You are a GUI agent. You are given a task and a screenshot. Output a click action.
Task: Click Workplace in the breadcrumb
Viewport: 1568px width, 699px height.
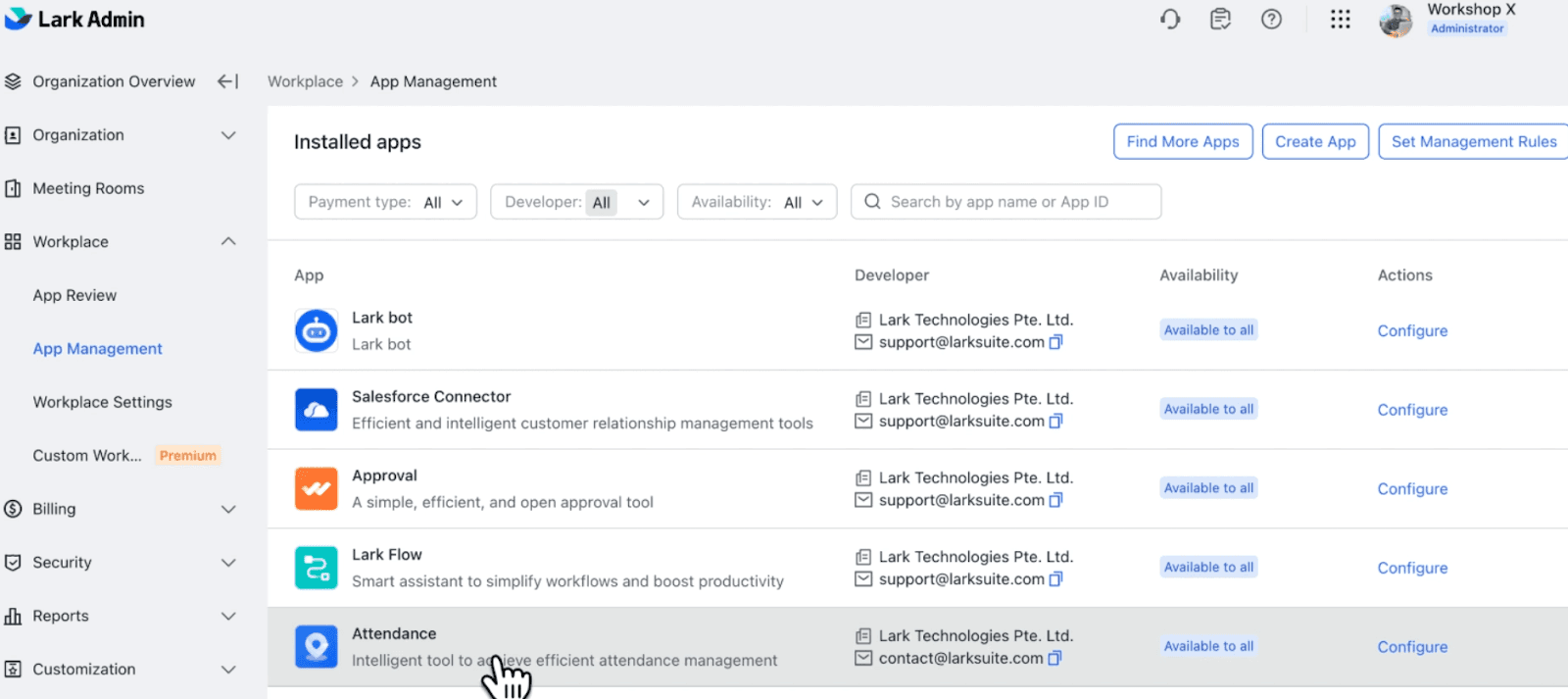click(x=305, y=81)
